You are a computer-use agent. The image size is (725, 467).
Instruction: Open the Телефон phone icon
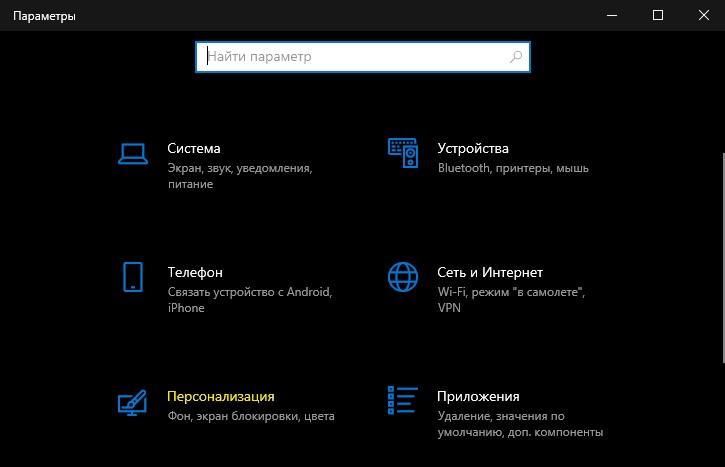pyautogui.click(x=133, y=277)
